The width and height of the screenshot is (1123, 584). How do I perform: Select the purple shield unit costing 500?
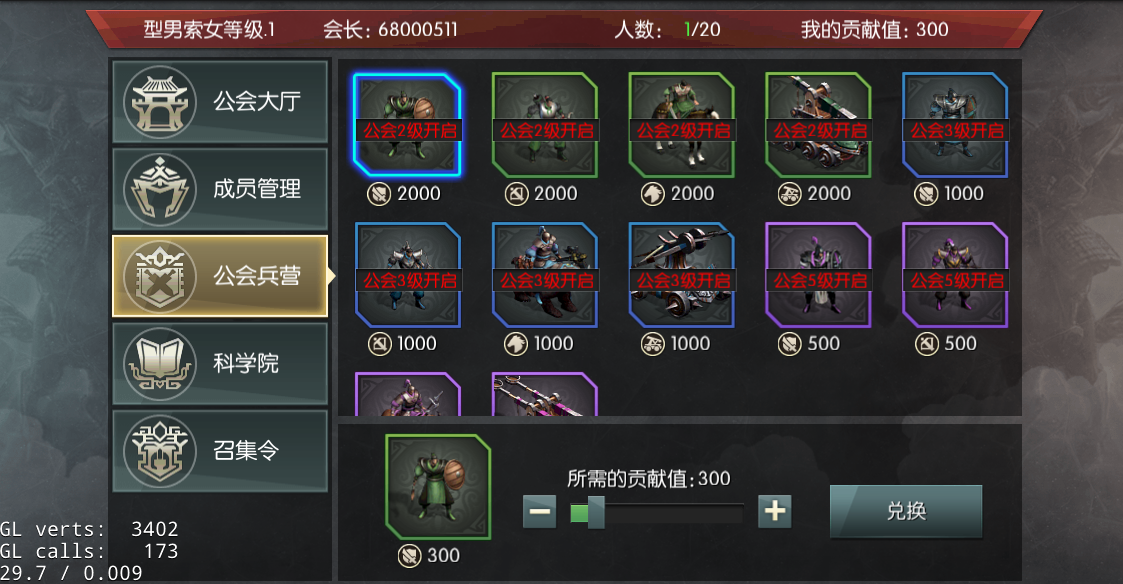(x=818, y=275)
